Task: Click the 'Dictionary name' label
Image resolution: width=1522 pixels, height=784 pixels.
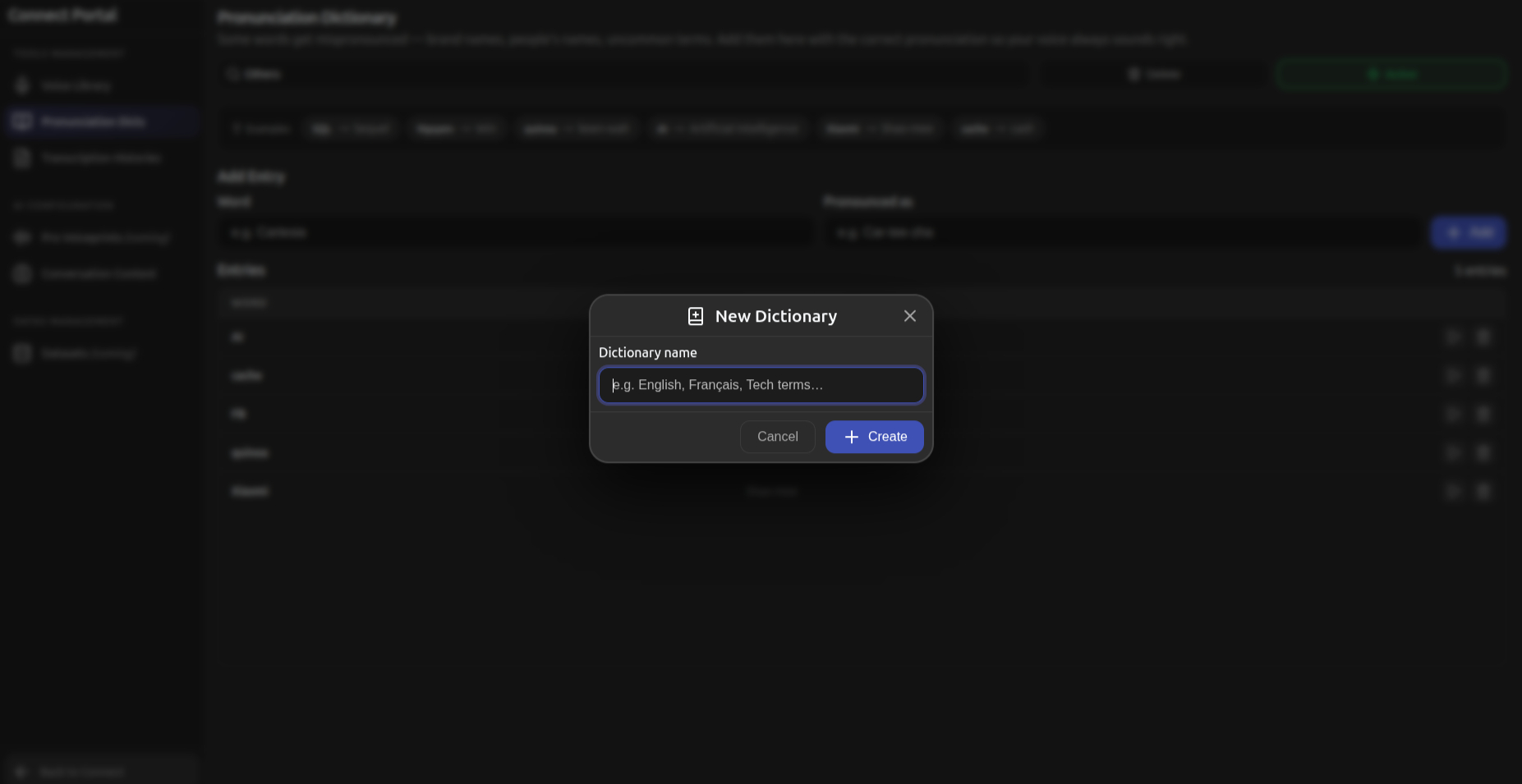Action: click(647, 352)
